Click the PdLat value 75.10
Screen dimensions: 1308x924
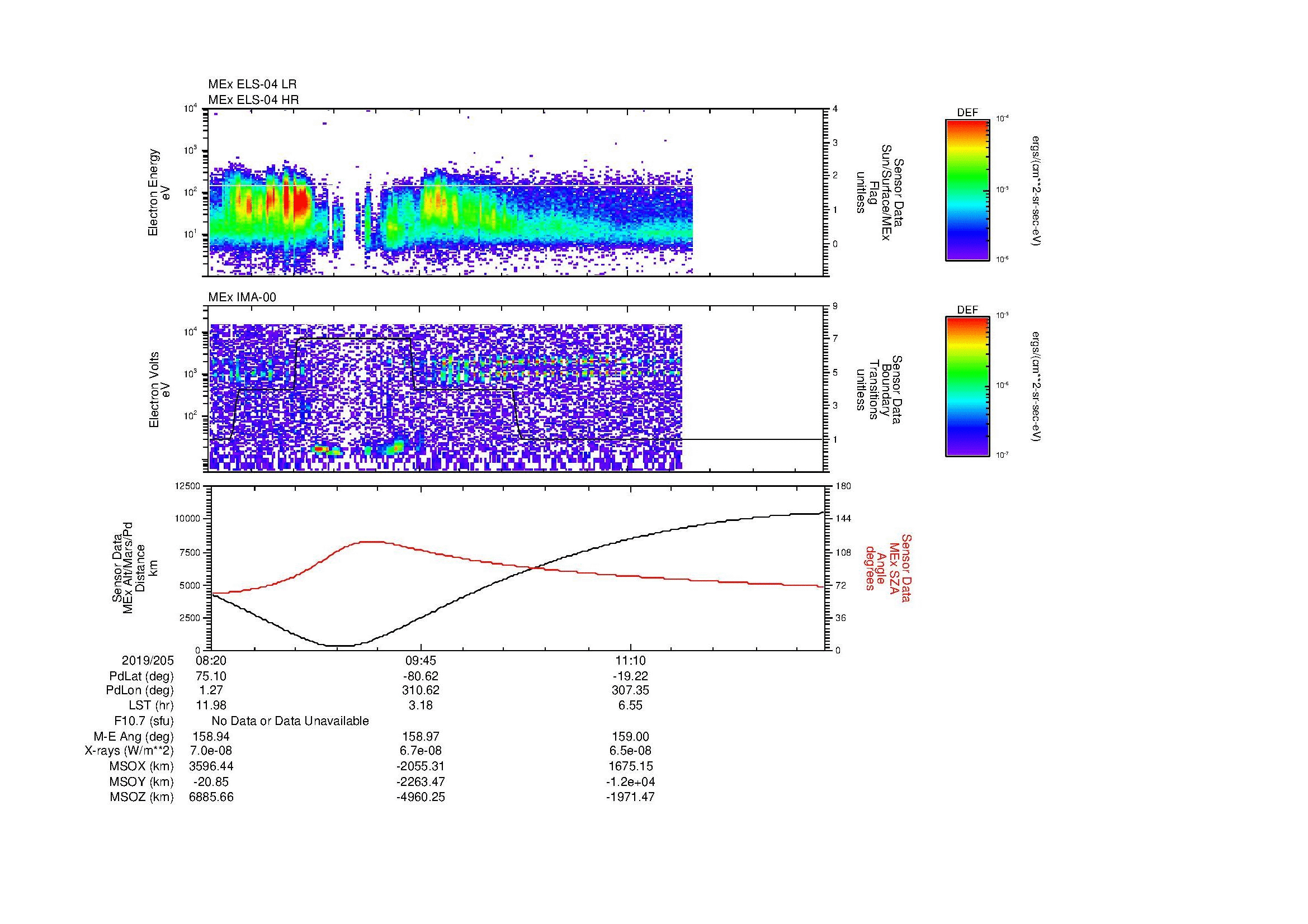pos(211,676)
